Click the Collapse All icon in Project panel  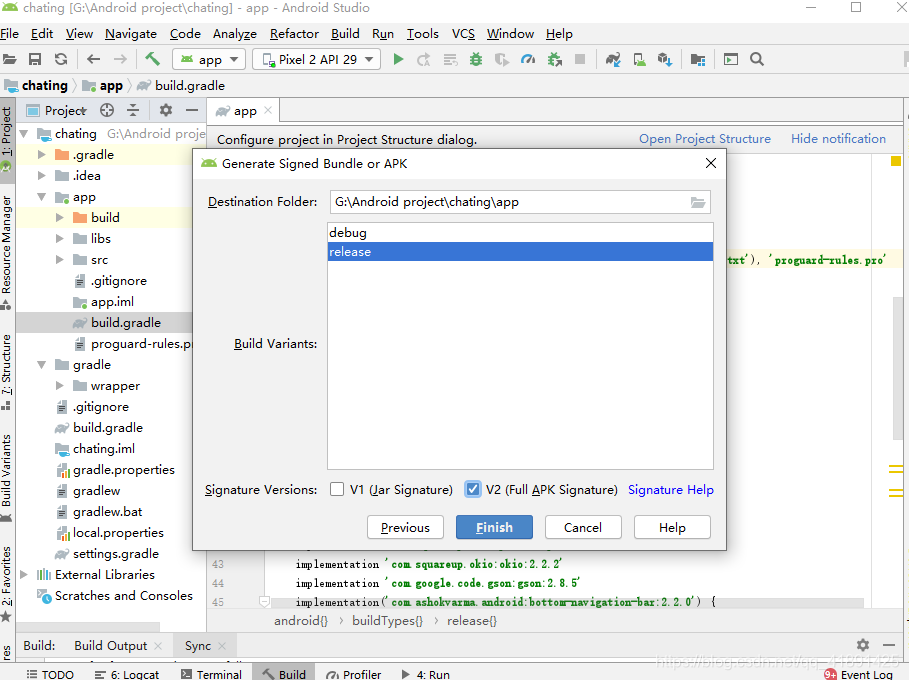[x=133, y=110]
